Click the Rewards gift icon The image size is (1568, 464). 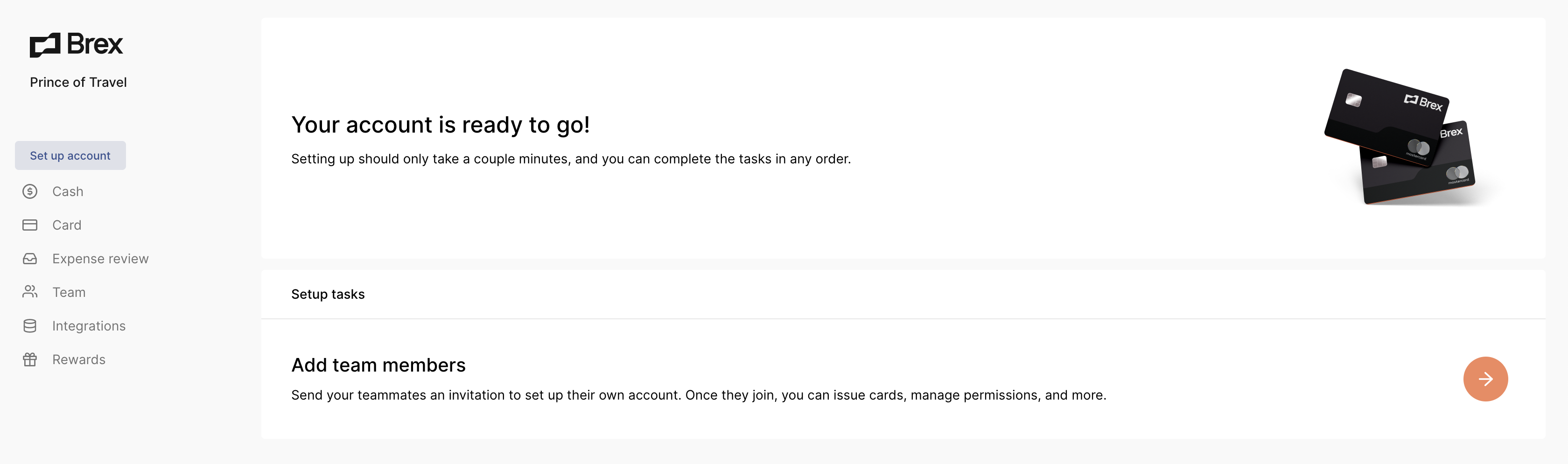click(x=30, y=360)
